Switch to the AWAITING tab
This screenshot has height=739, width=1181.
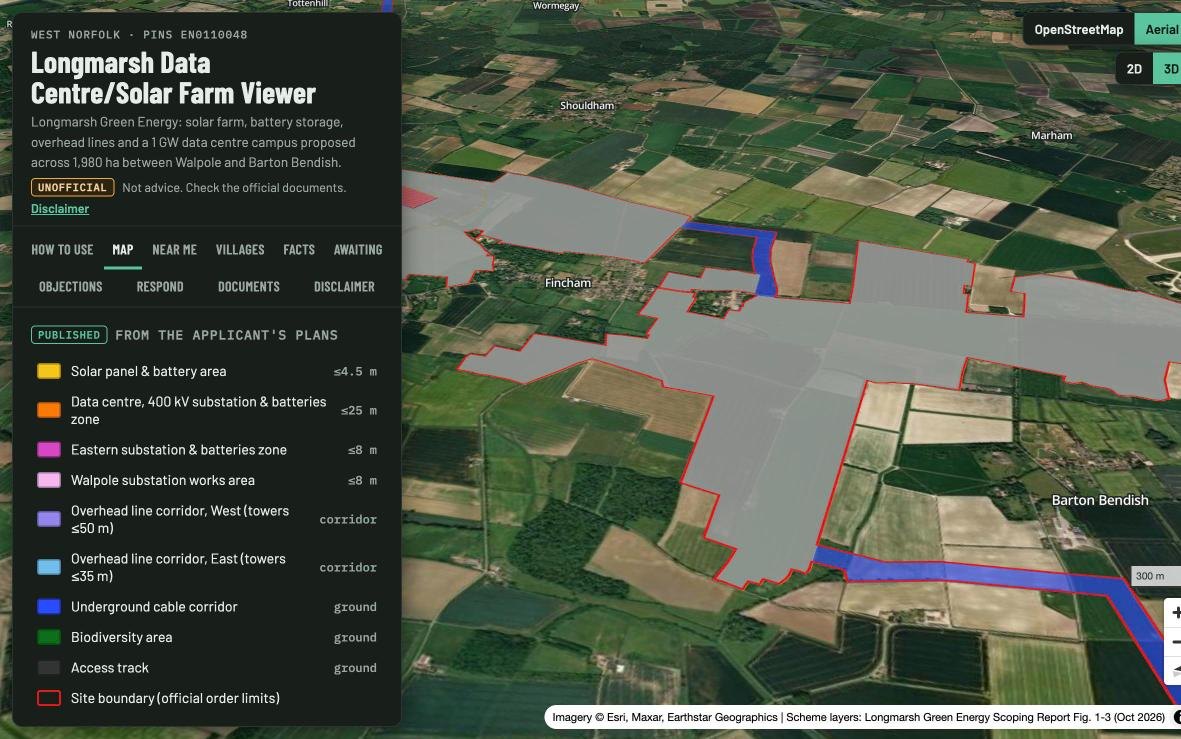pyautogui.click(x=358, y=249)
